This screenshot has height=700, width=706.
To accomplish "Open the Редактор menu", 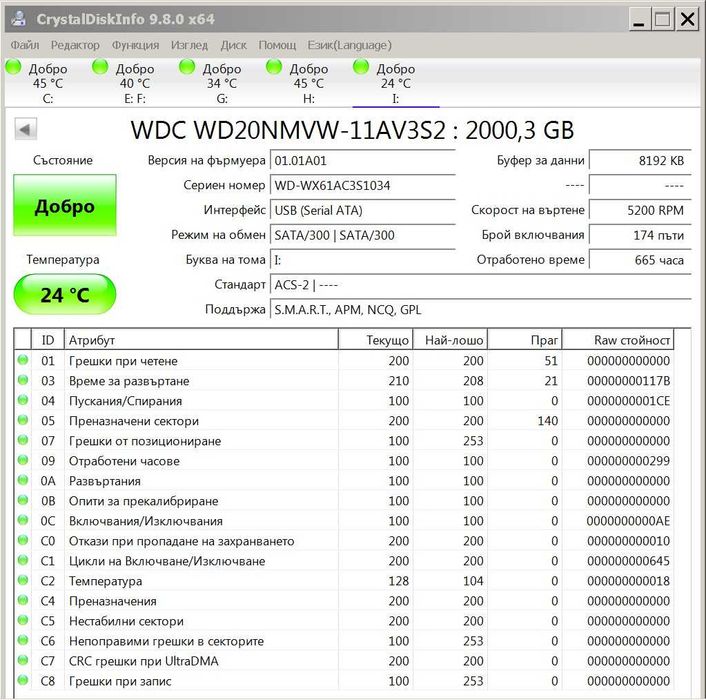I will [x=75, y=45].
